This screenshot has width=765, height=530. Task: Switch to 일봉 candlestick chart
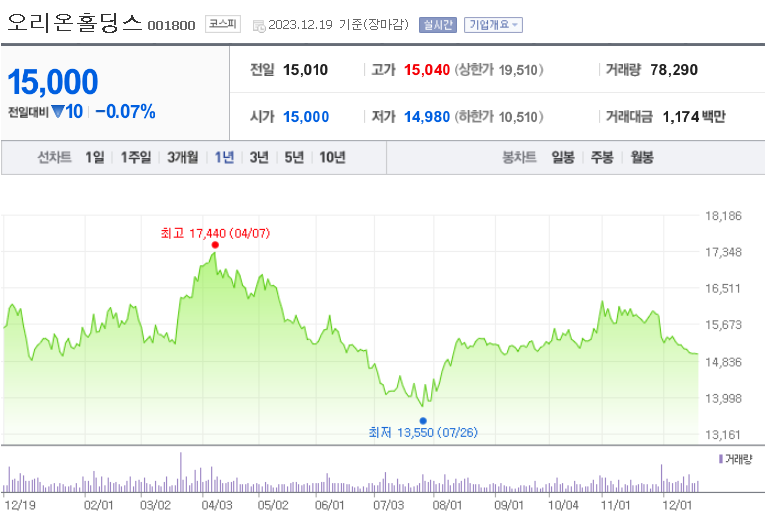click(x=563, y=157)
